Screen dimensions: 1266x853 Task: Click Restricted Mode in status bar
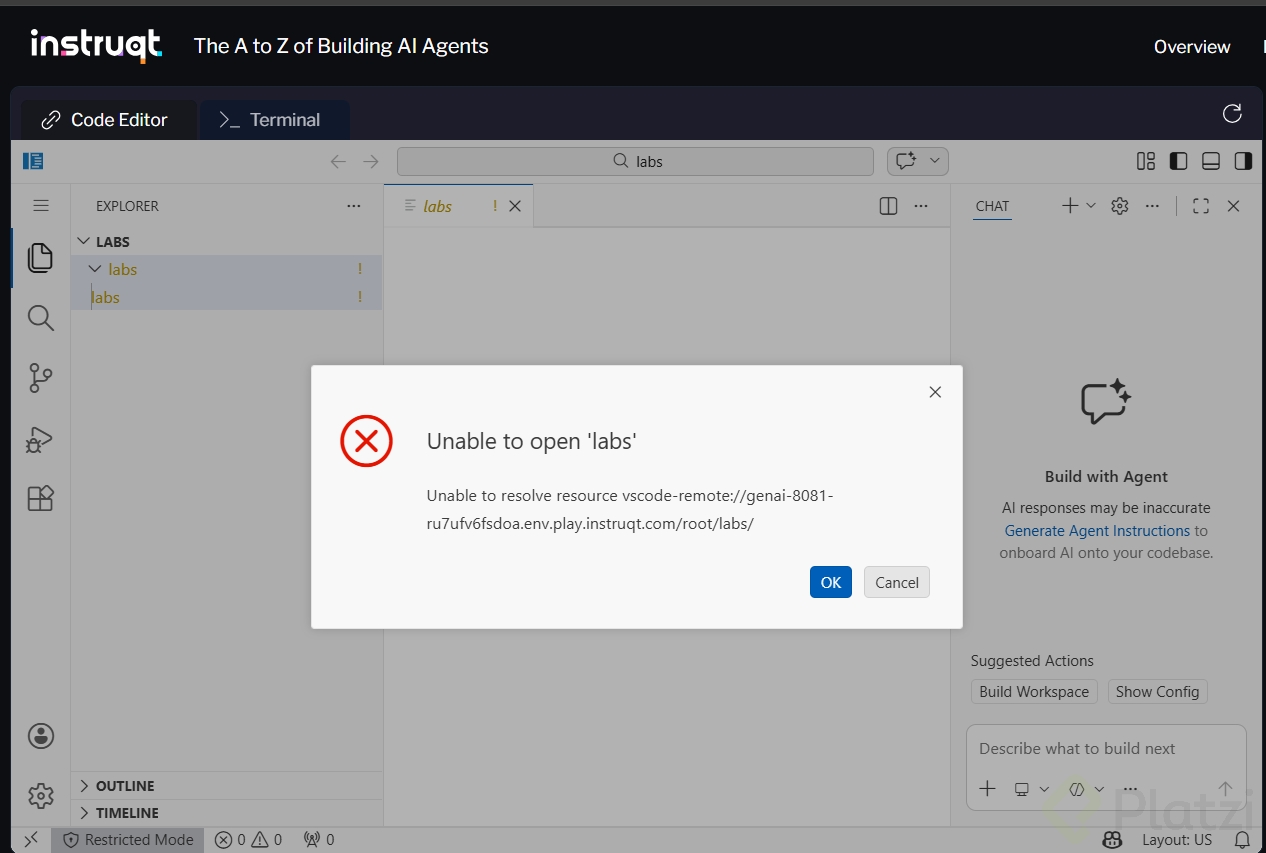pos(129,840)
